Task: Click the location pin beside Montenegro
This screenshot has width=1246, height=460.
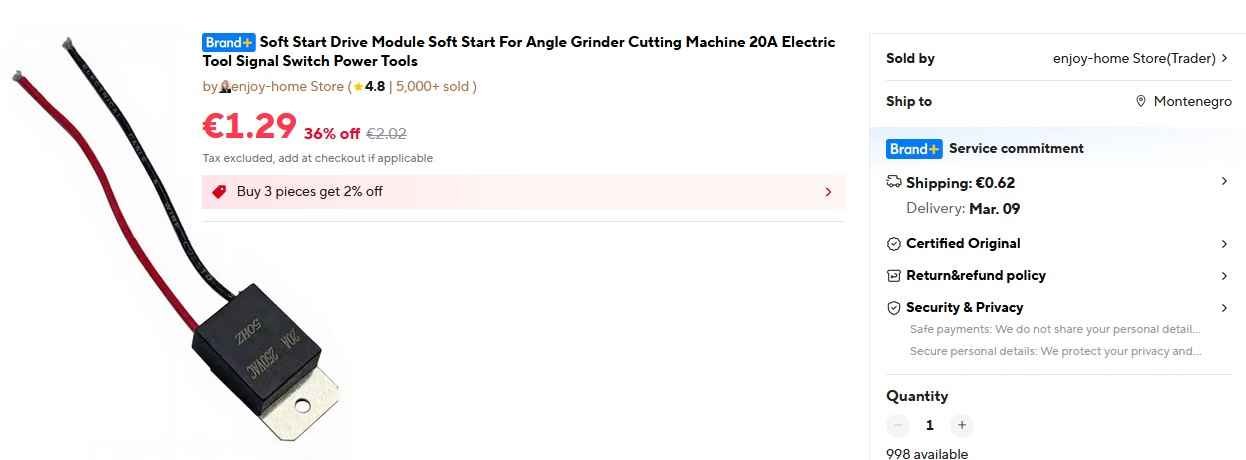Action: pos(1141,101)
